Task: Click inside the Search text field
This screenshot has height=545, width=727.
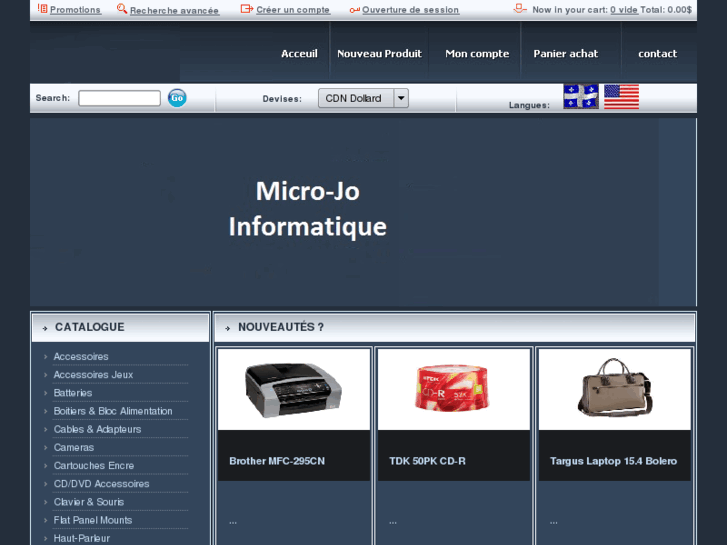Action: pyautogui.click(x=119, y=98)
